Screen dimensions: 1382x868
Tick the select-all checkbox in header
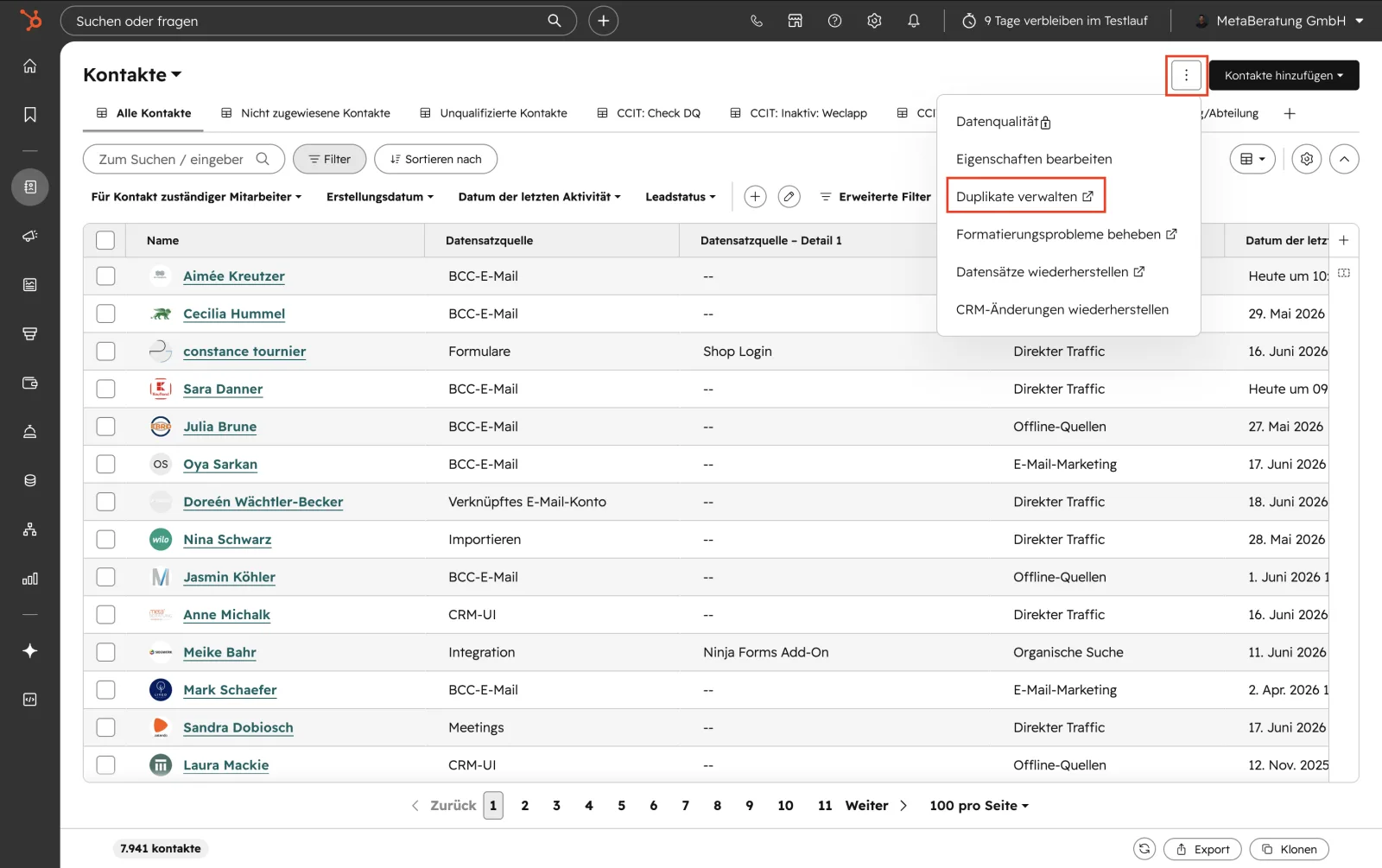(x=105, y=241)
